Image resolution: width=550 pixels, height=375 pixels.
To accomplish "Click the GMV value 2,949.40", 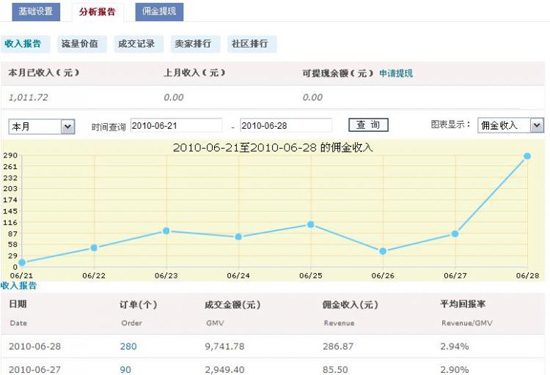I will (x=225, y=370).
